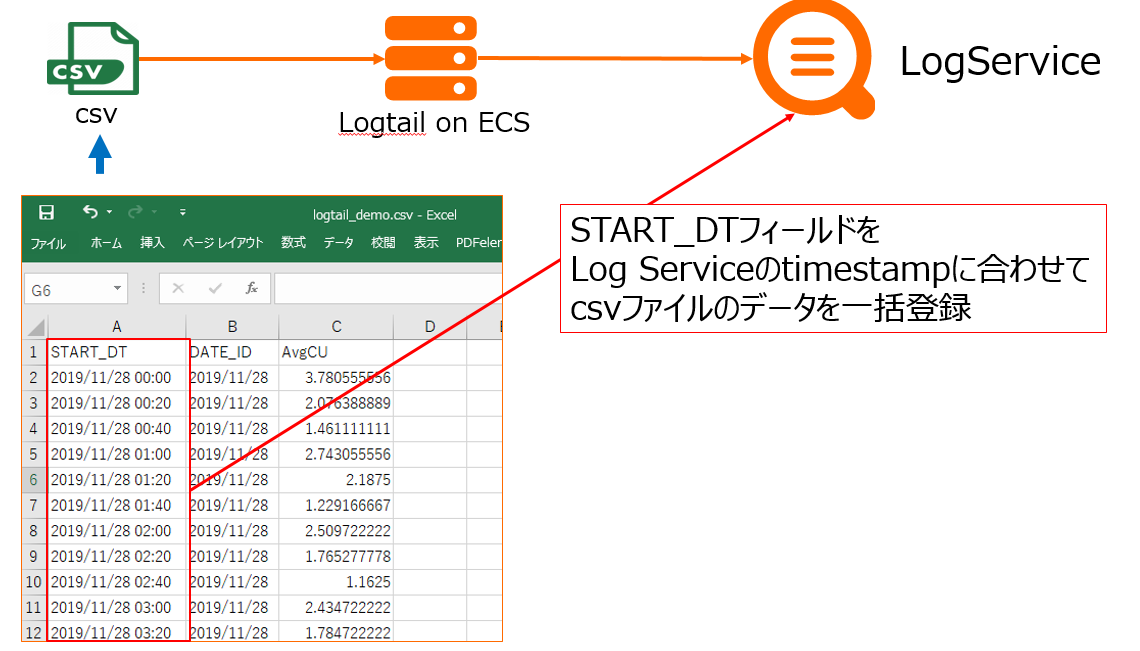Click the orange Logtail server icon
Screen dimensions: 1140x651
(x=430, y=58)
